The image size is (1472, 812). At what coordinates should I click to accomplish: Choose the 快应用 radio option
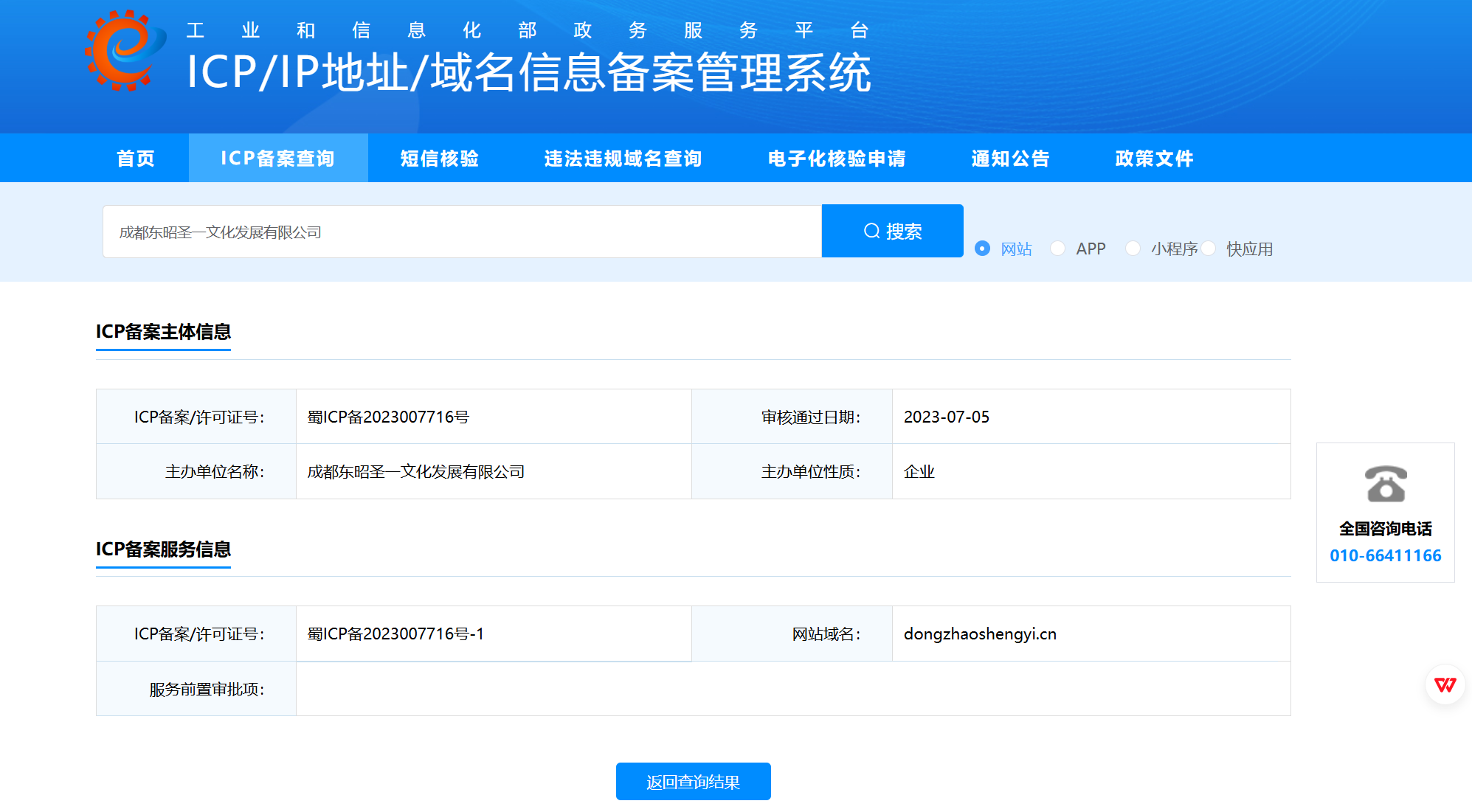click(1209, 249)
